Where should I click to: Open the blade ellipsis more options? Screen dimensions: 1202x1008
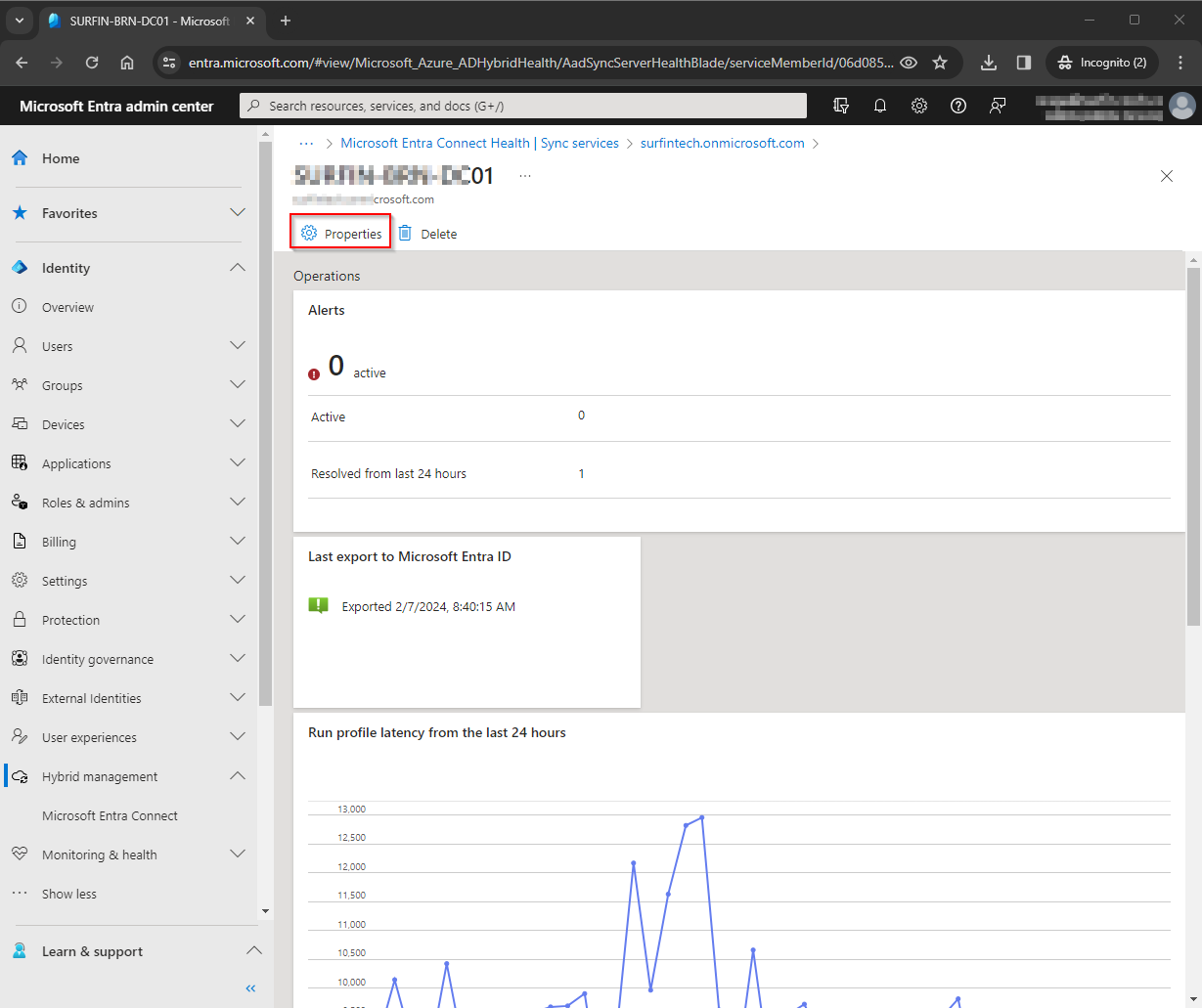click(525, 176)
